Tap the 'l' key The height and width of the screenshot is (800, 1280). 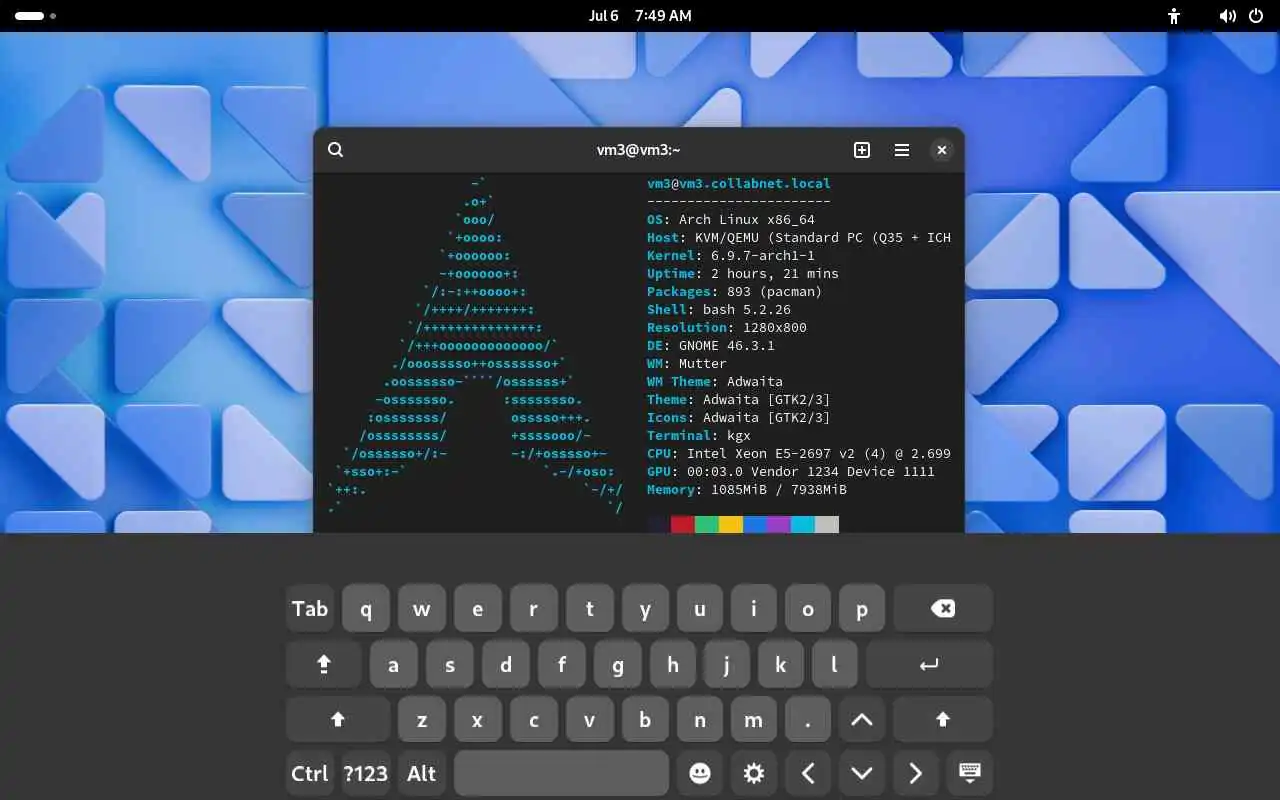click(x=834, y=664)
